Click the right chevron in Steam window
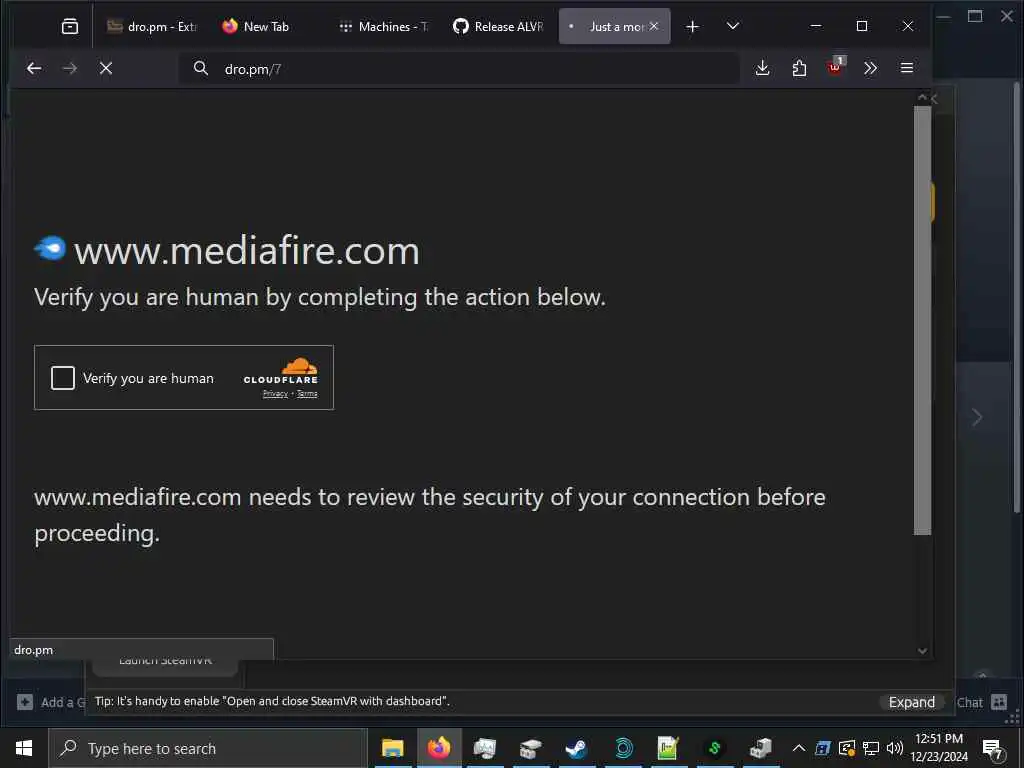The height and width of the screenshot is (768, 1024). click(976, 417)
